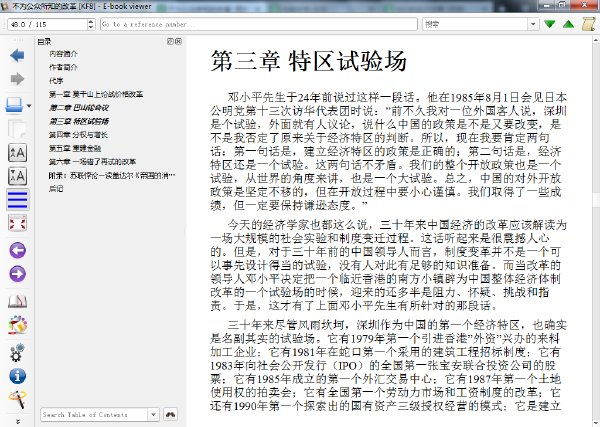600x427 pixels.
Task: Open Search Table of Contents dropdown arrow
Action: coord(153,414)
